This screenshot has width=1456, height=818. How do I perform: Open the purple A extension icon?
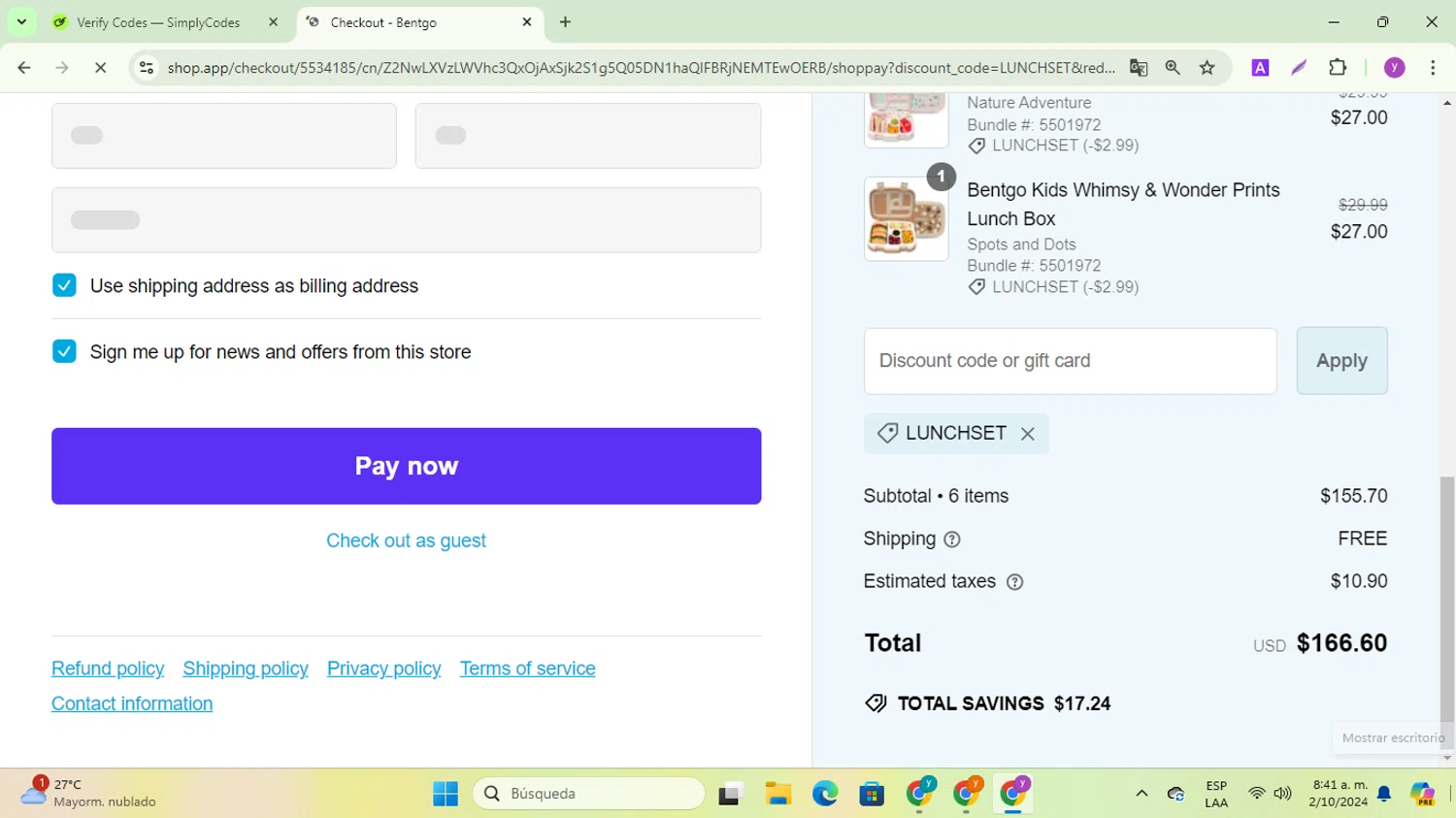(1260, 68)
